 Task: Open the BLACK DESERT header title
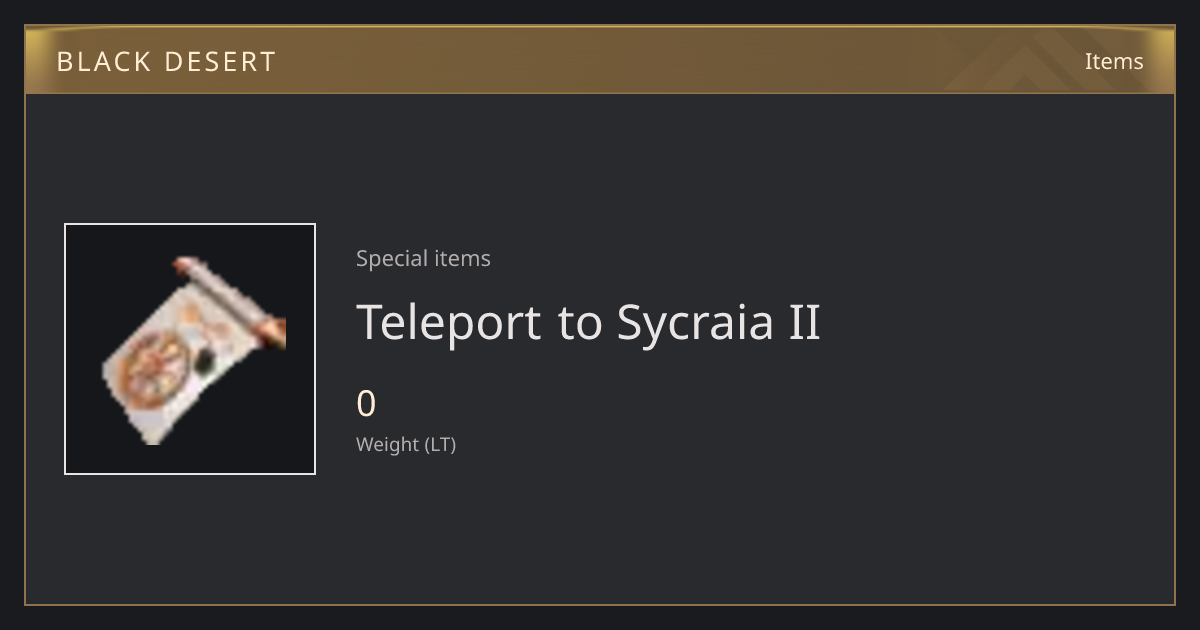pyautogui.click(x=166, y=62)
